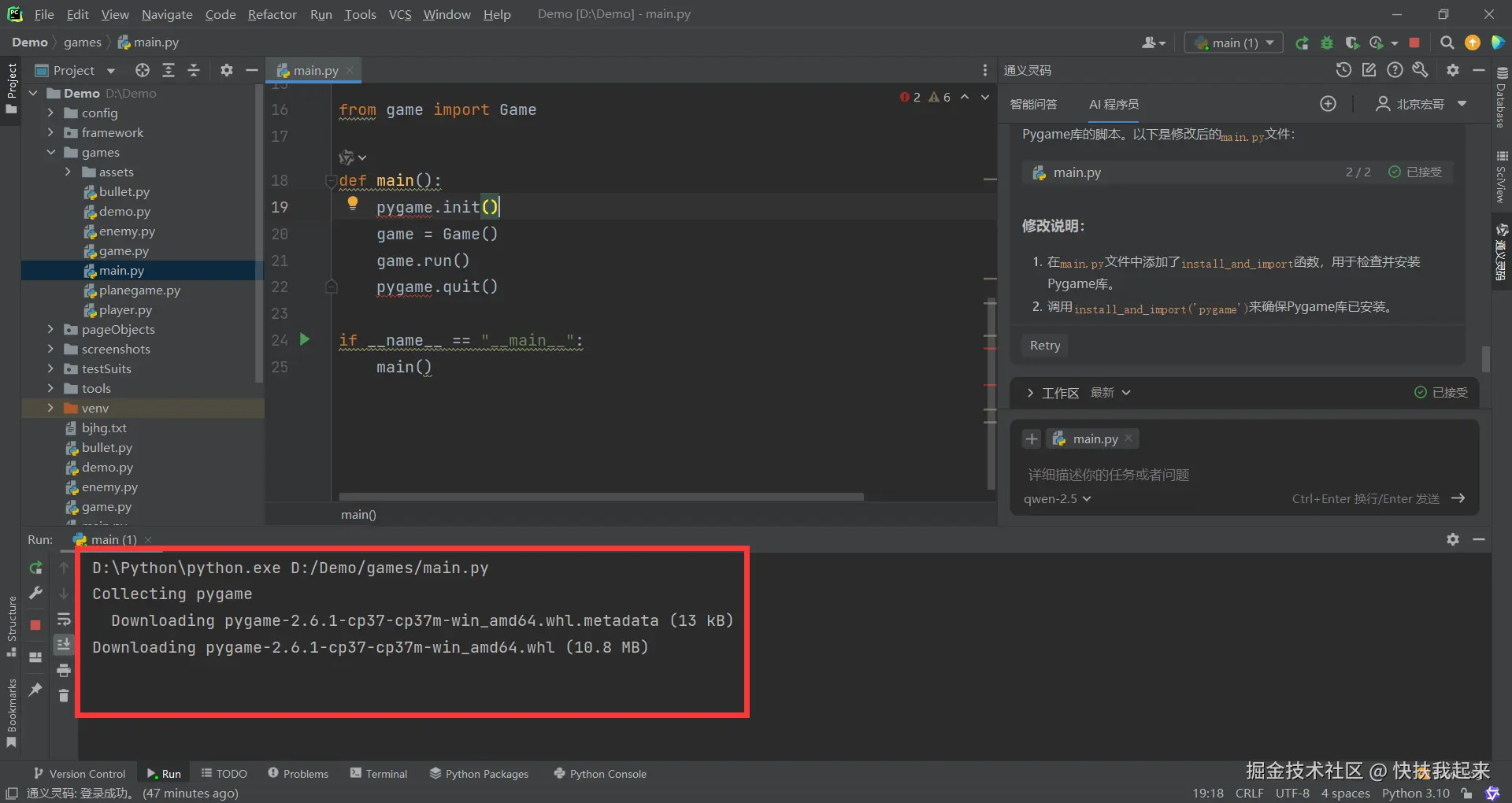Hide the Project panel minus icon

pos(252,70)
